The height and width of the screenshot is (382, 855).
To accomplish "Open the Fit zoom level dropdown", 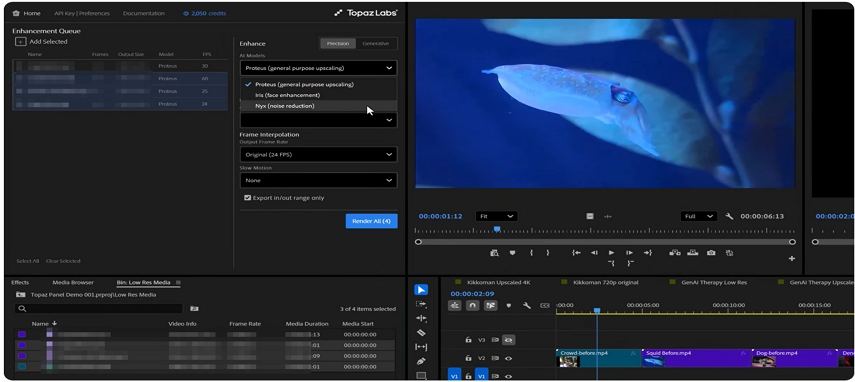I will click(496, 216).
